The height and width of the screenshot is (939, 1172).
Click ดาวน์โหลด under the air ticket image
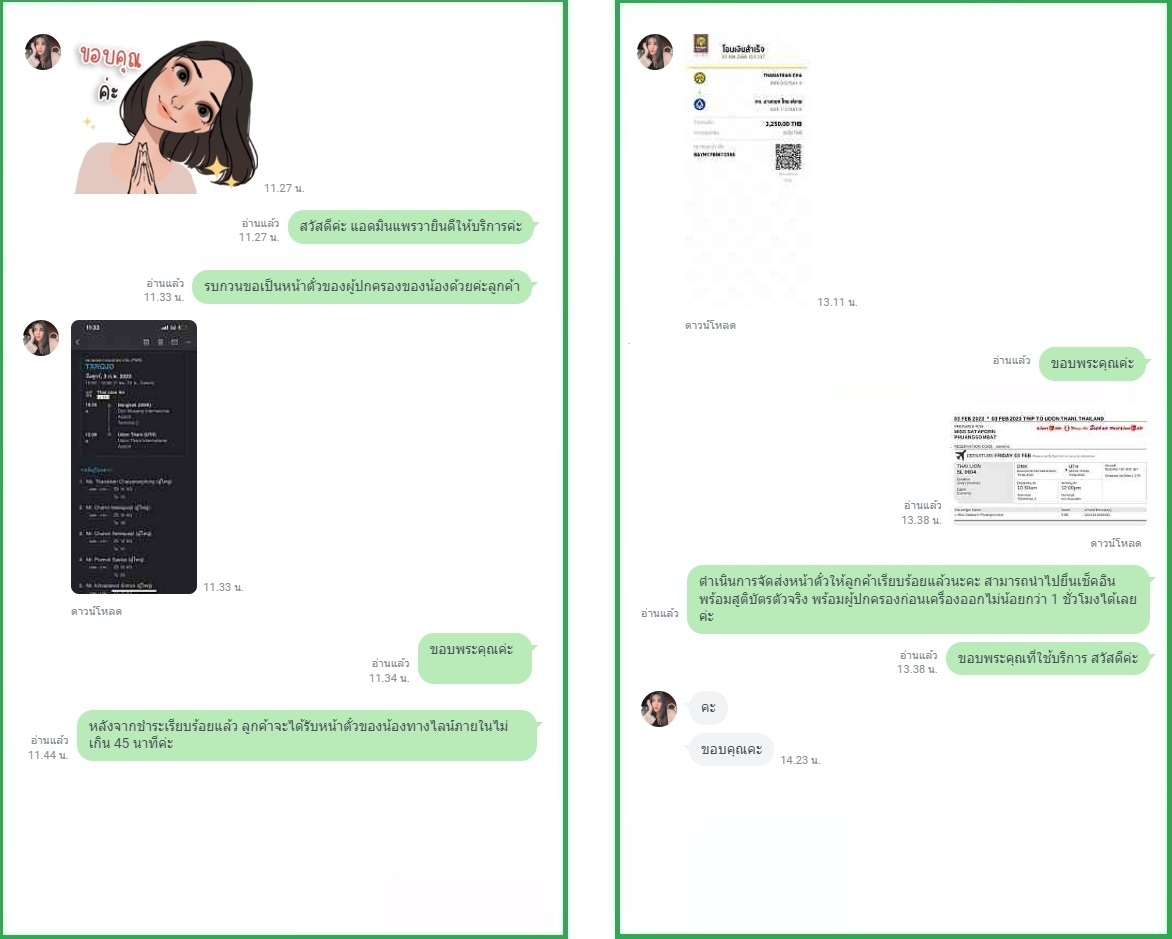pyautogui.click(x=1115, y=544)
